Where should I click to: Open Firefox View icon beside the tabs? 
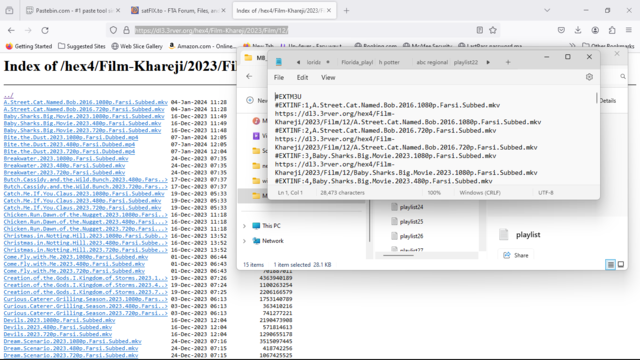9,11
